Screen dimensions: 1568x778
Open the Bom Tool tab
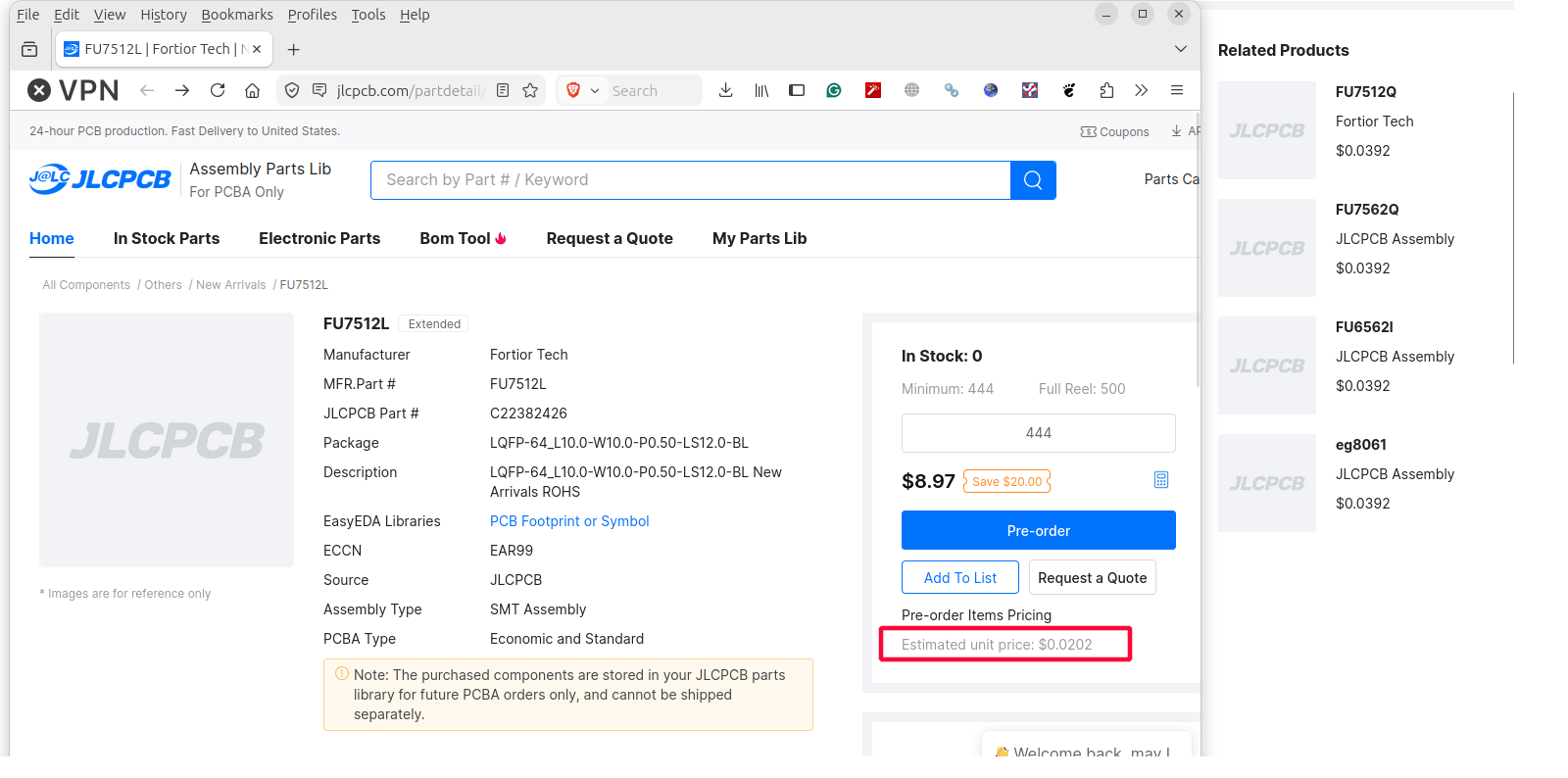(x=464, y=238)
